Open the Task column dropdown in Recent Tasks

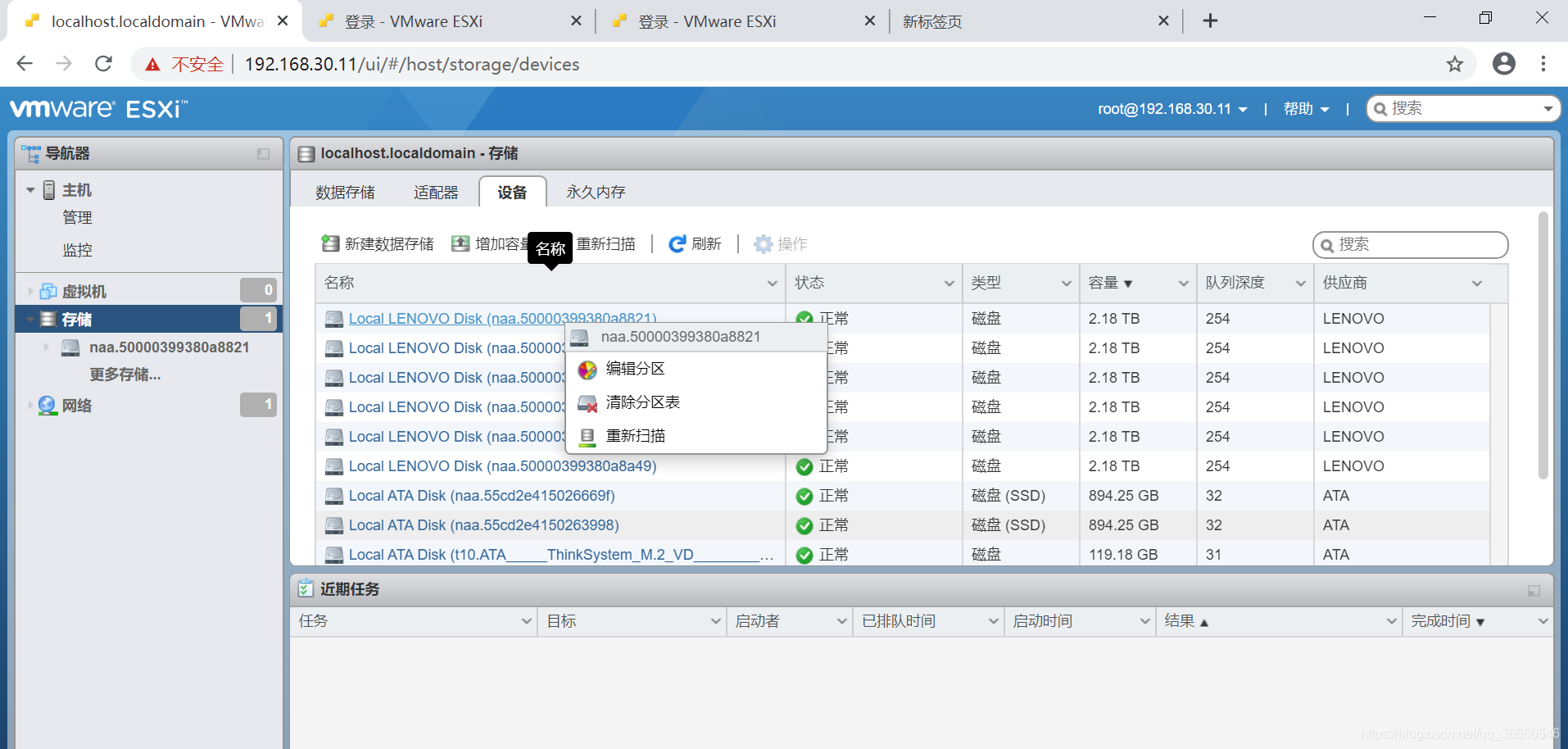click(x=526, y=622)
